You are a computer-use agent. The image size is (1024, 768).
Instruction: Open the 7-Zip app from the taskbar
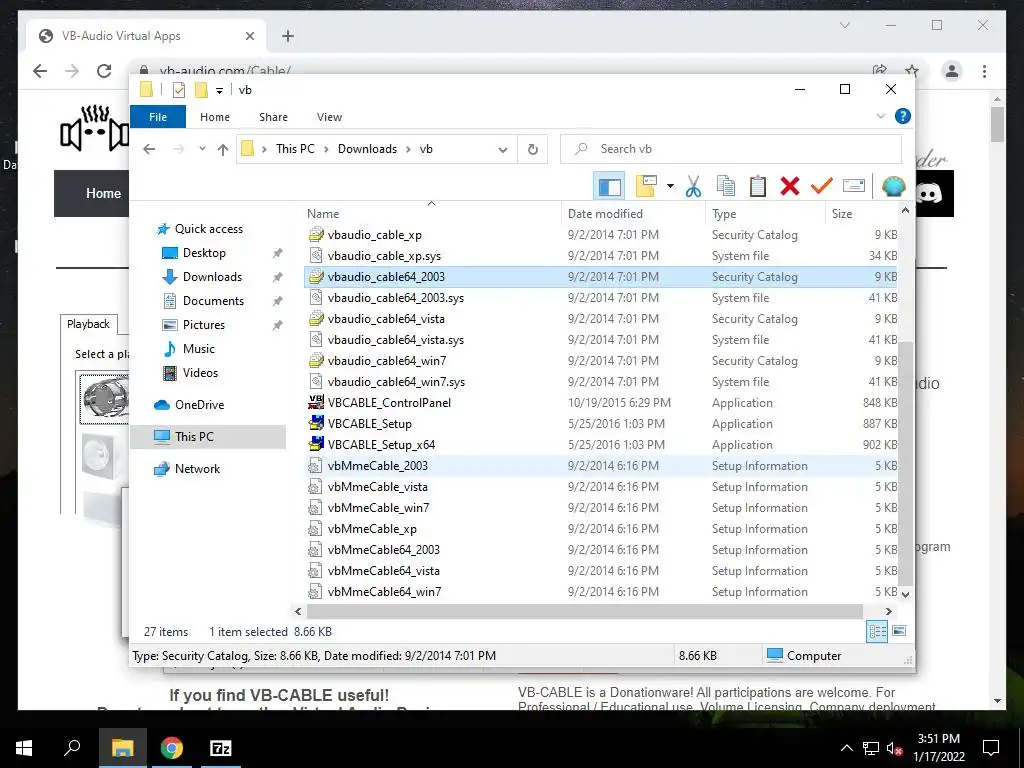[x=221, y=748]
